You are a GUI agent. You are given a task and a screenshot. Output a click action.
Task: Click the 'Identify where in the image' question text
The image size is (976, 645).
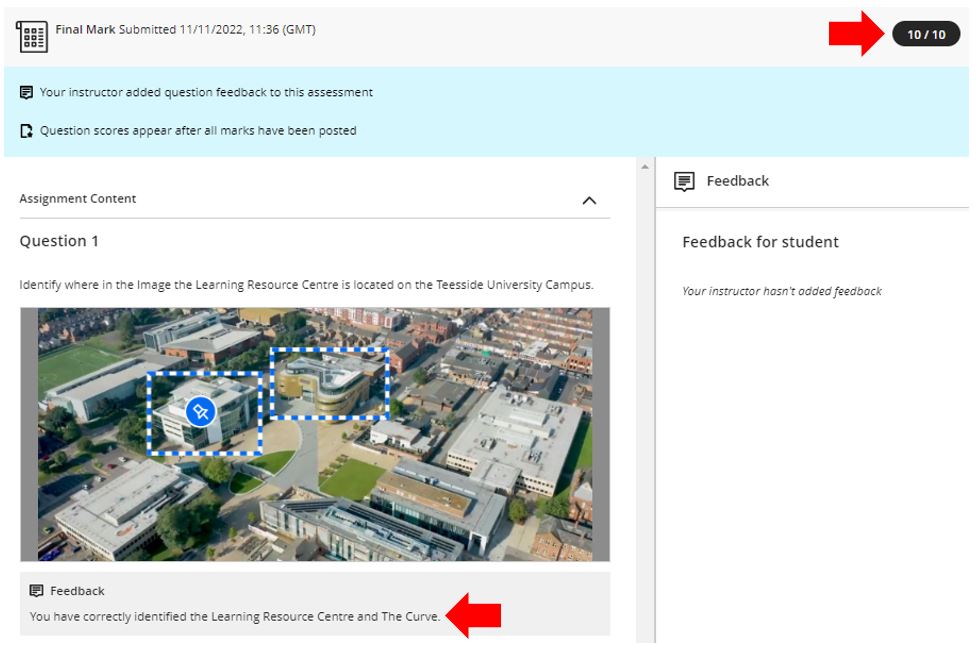306,285
